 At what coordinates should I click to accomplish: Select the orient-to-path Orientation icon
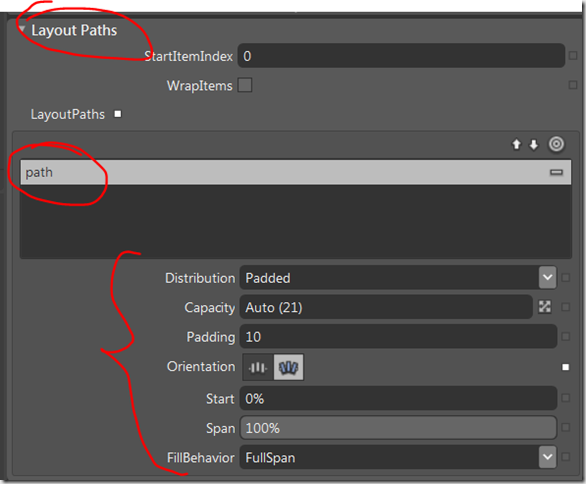(289, 367)
